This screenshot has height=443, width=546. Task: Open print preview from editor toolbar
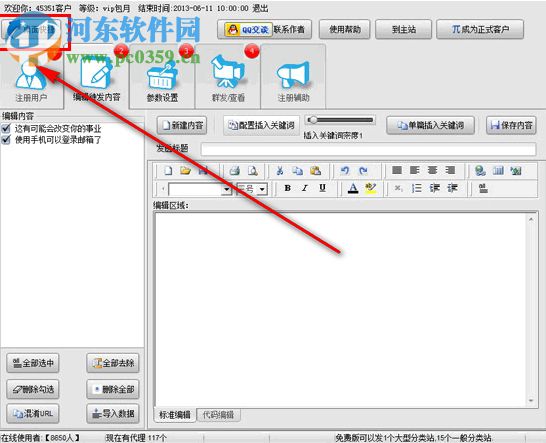pos(252,171)
